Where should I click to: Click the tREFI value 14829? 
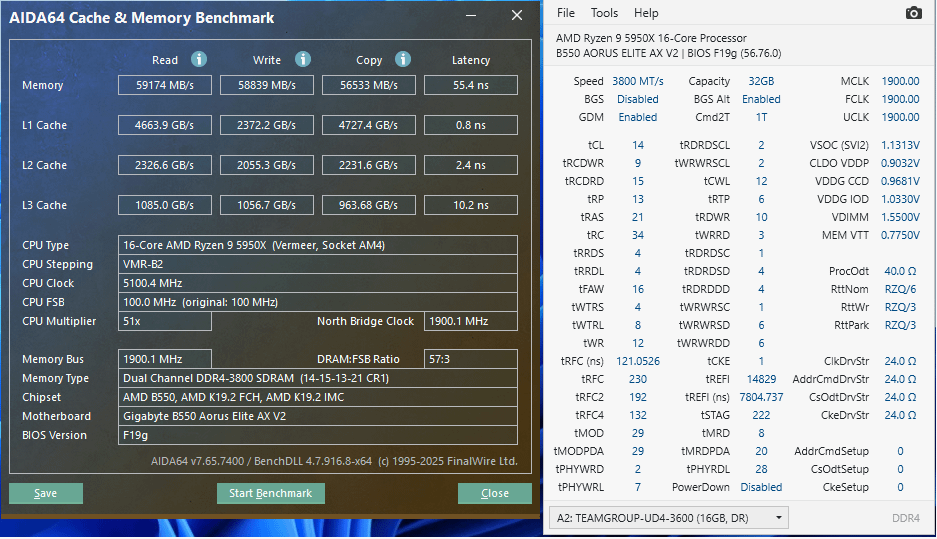(x=761, y=379)
